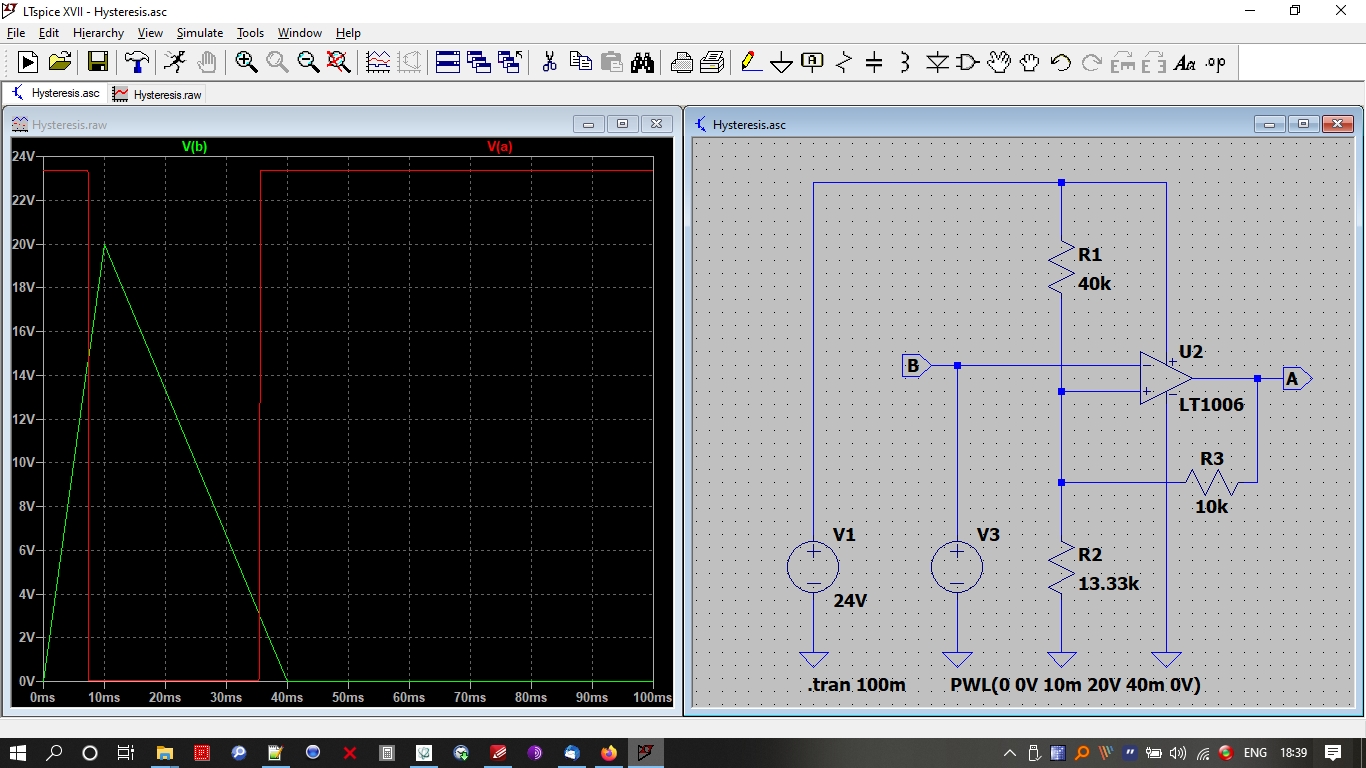Click the Undo arrow icon
1366x768 pixels.
point(1061,62)
